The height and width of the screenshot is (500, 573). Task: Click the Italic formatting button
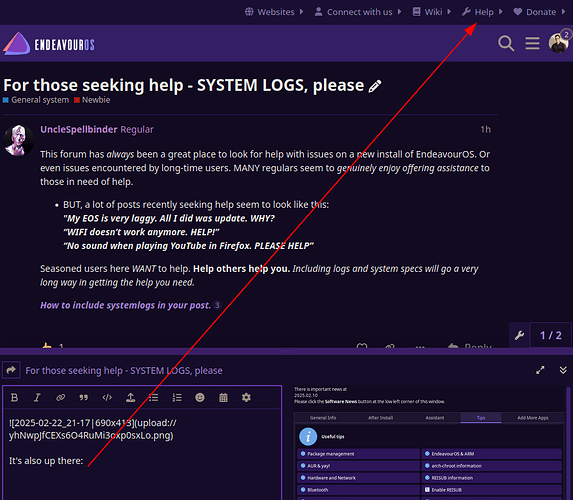pos(37,397)
